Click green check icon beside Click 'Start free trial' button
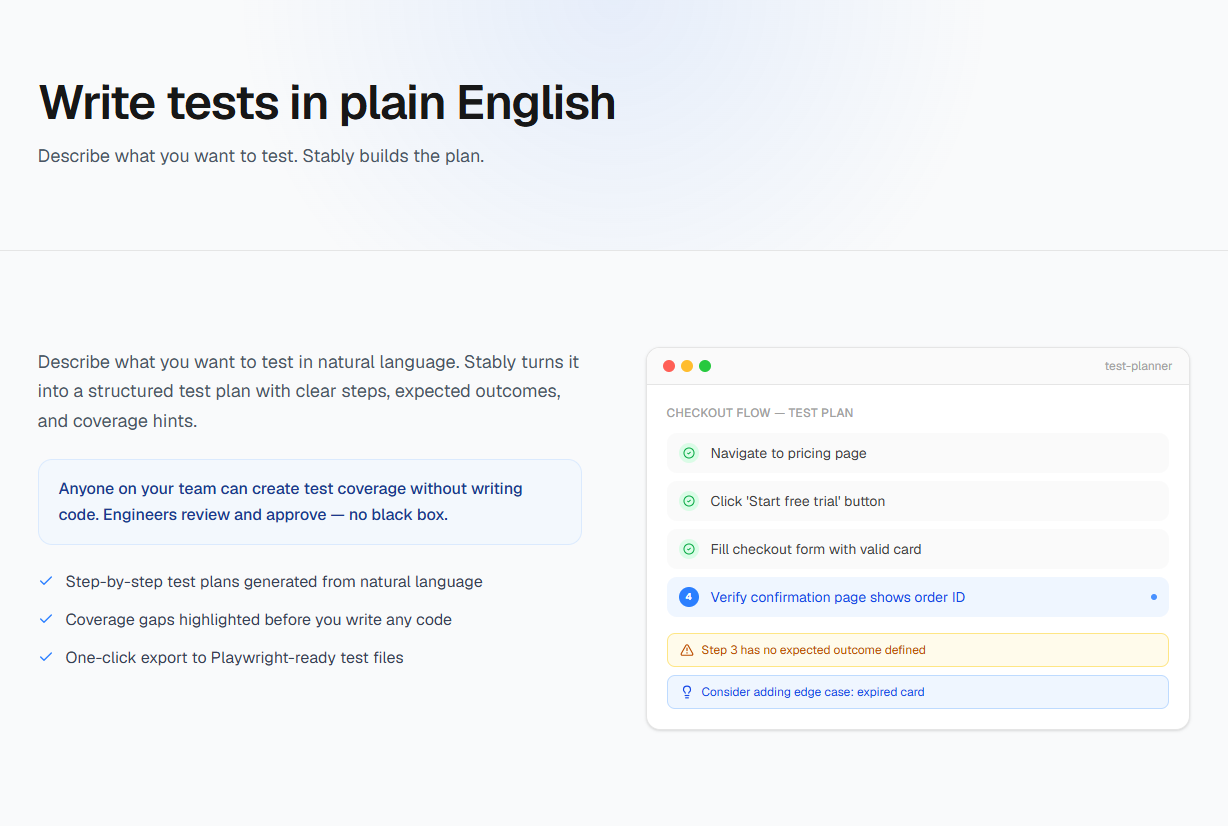This screenshot has height=826, width=1228. [689, 501]
